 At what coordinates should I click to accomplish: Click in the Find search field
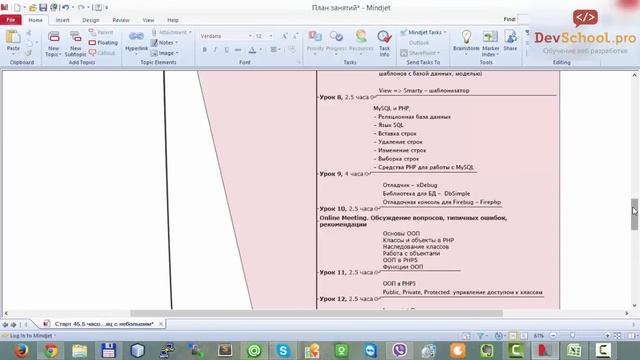523,19
